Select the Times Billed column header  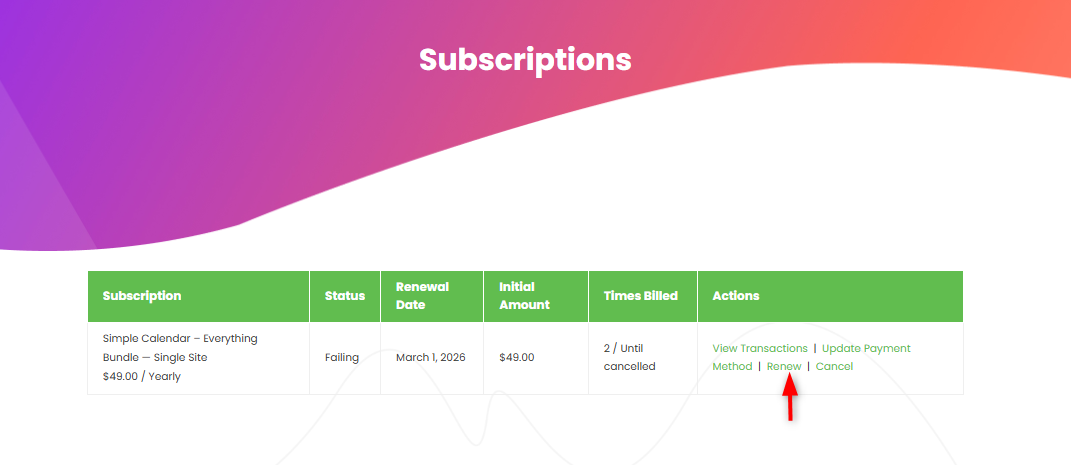(641, 296)
